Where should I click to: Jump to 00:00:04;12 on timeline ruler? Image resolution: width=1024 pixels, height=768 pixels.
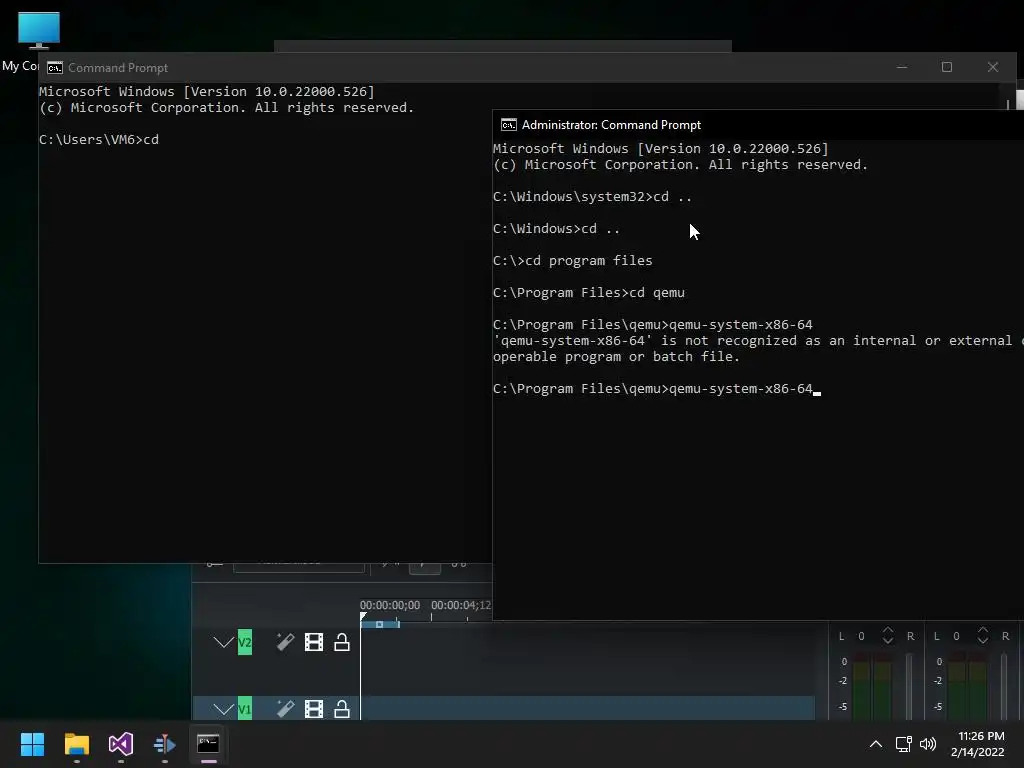click(x=460, y=605)
